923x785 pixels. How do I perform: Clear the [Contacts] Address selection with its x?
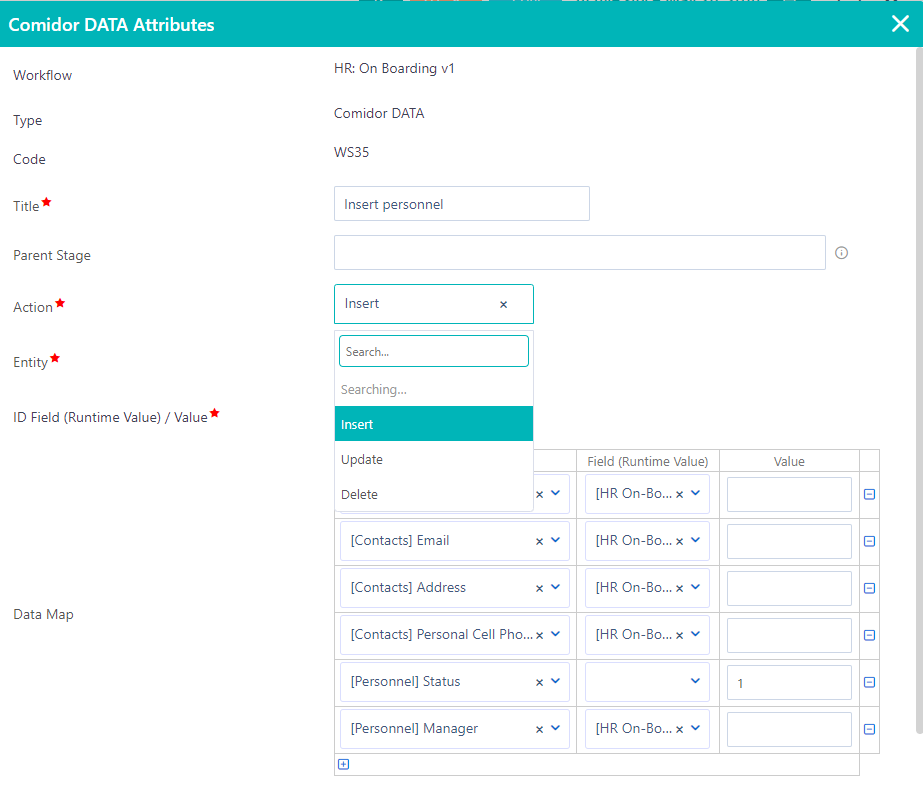[539, 587]
